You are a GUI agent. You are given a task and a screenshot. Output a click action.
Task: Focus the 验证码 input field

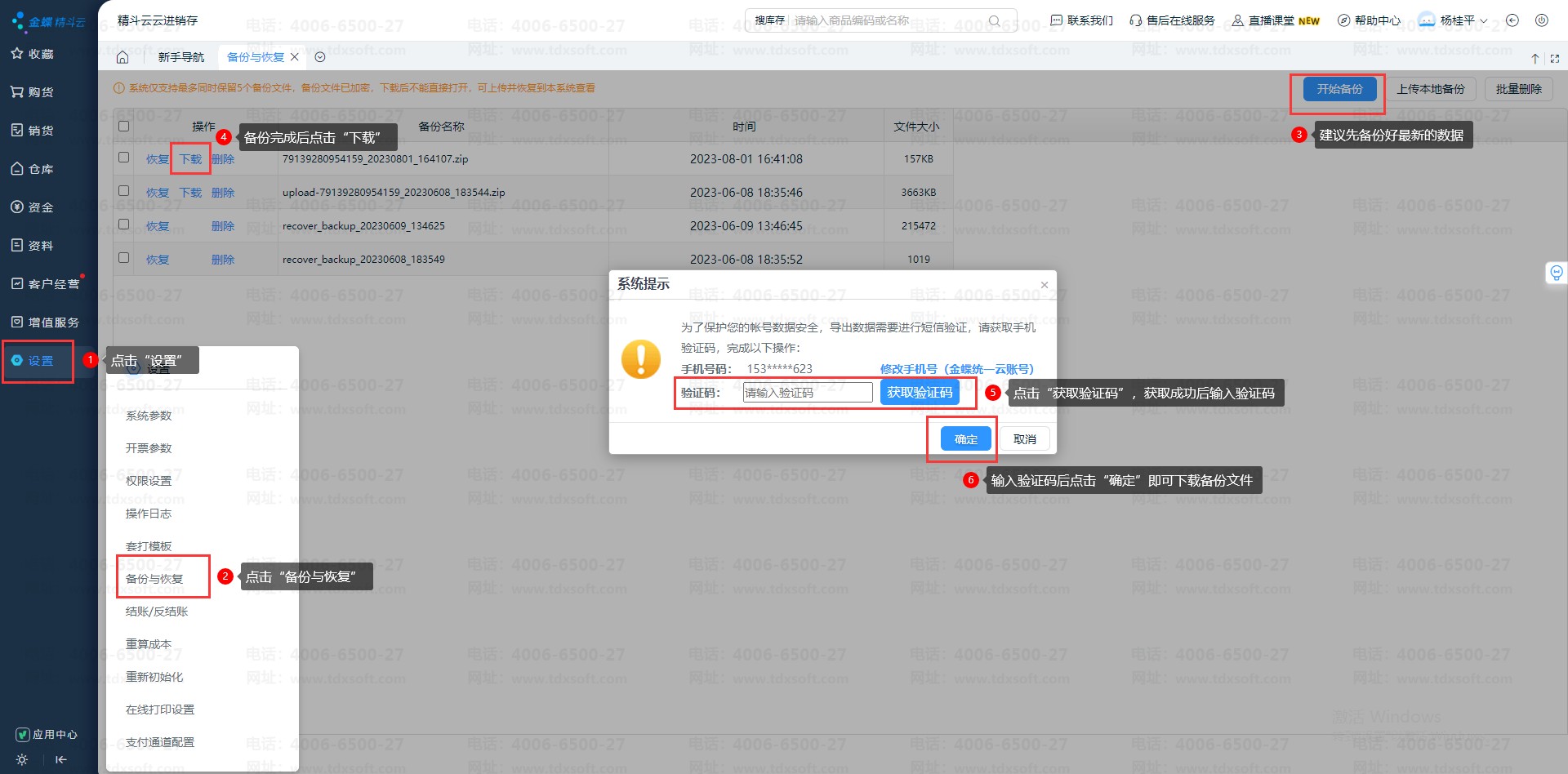pos(807,393)
